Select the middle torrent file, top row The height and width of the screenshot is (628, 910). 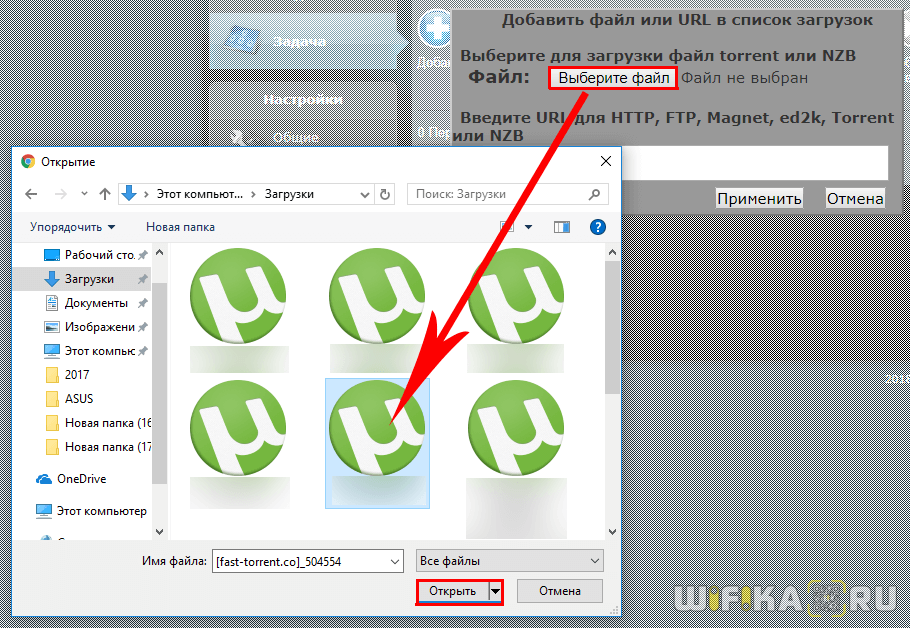377,310
